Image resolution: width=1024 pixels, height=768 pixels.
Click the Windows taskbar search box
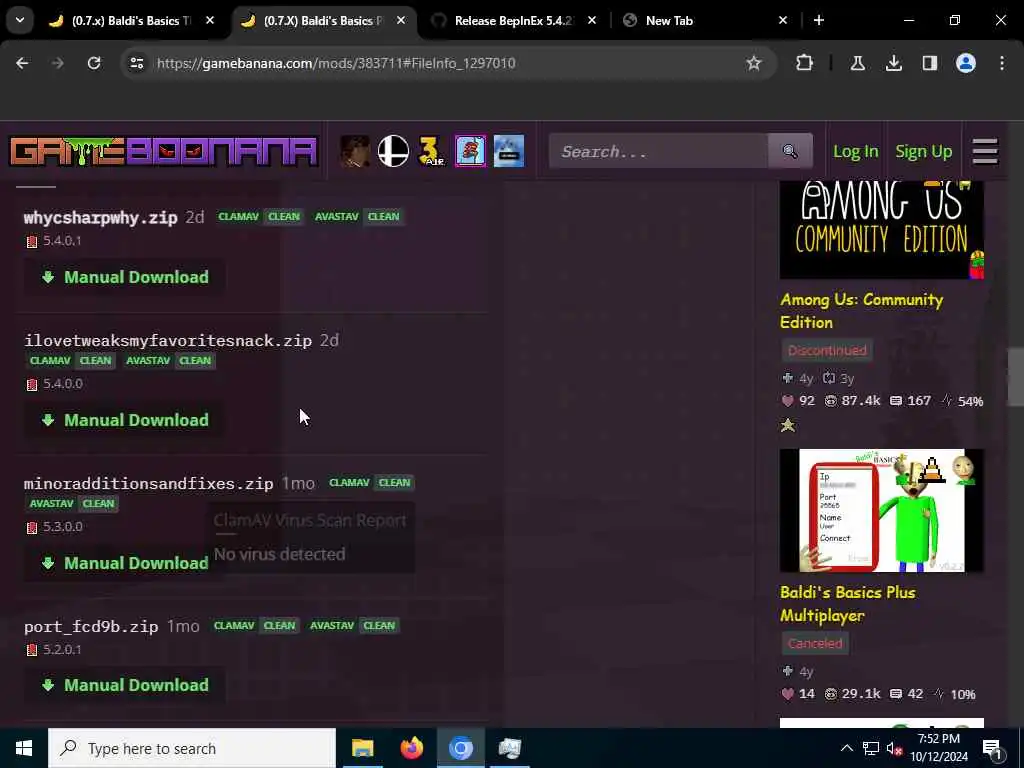(x=192, y=748)
